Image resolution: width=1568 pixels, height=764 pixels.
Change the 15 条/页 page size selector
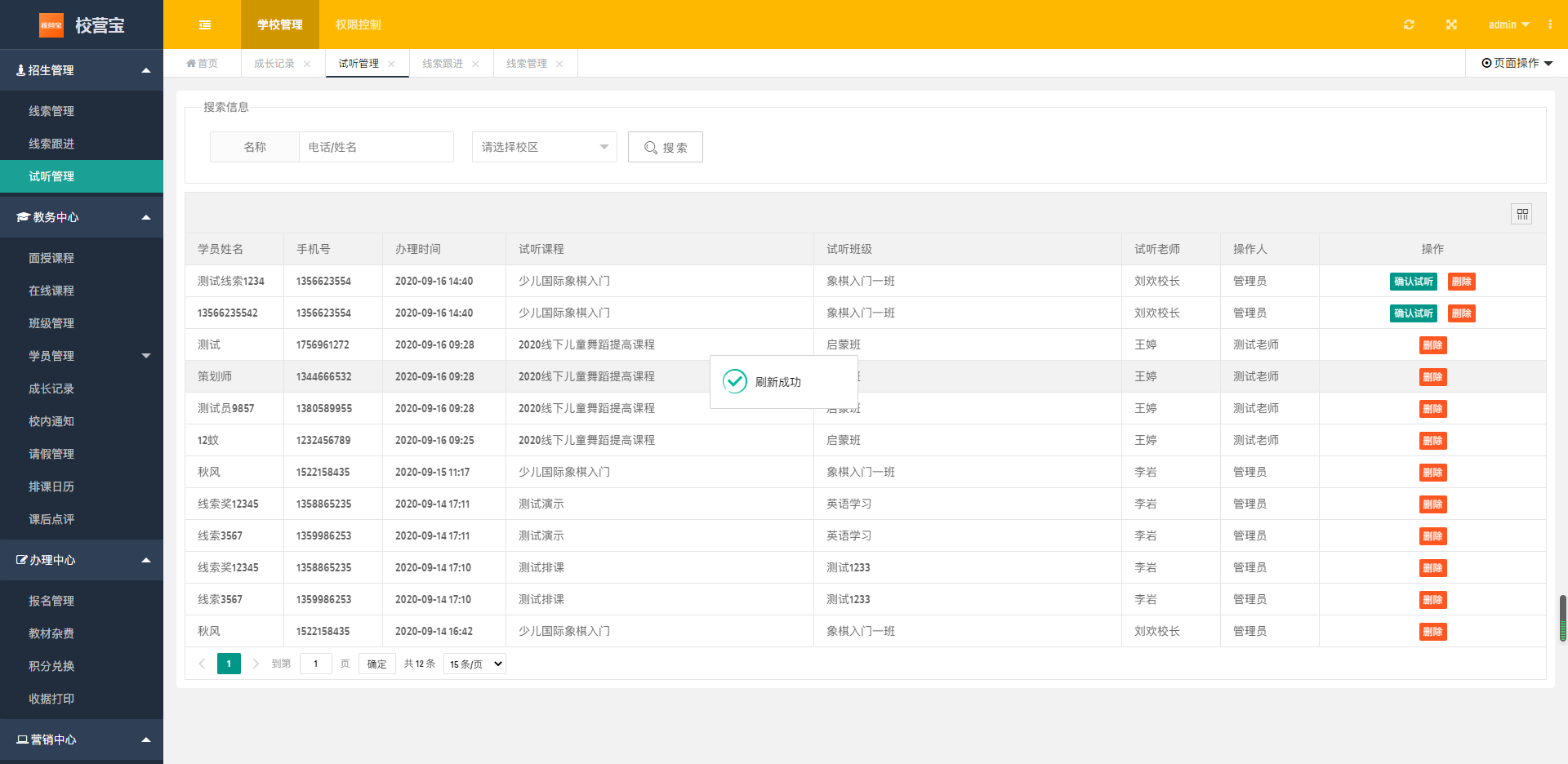point(474,664)
